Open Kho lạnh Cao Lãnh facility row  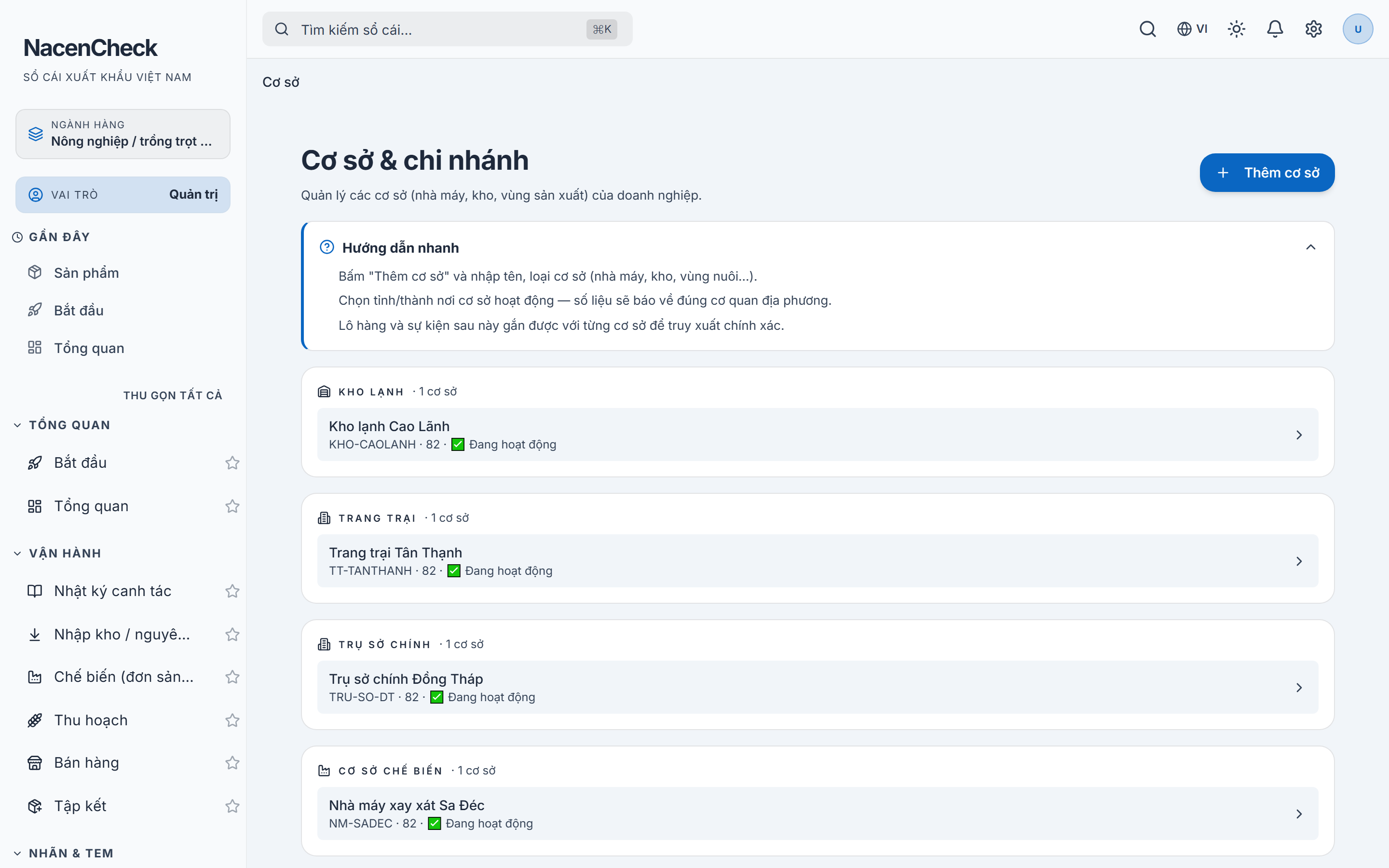tap(817, 434)
